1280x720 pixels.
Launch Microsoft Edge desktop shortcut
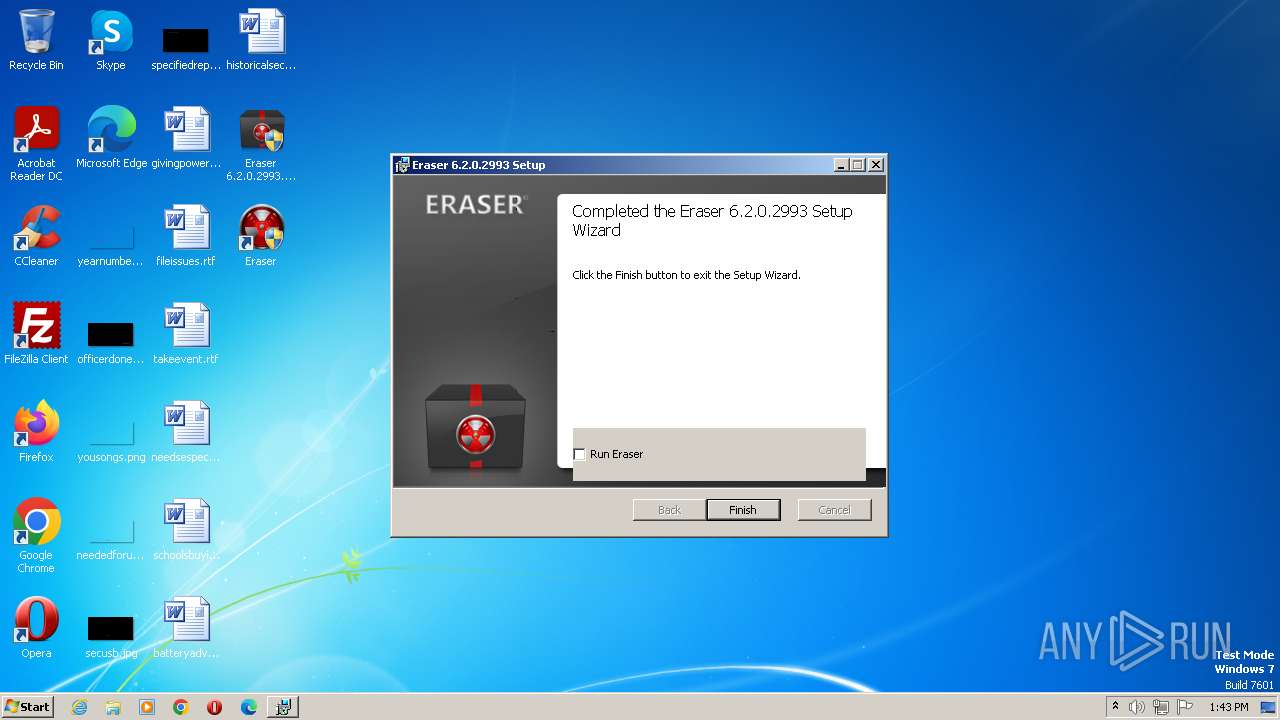click(x=111, y=138)
